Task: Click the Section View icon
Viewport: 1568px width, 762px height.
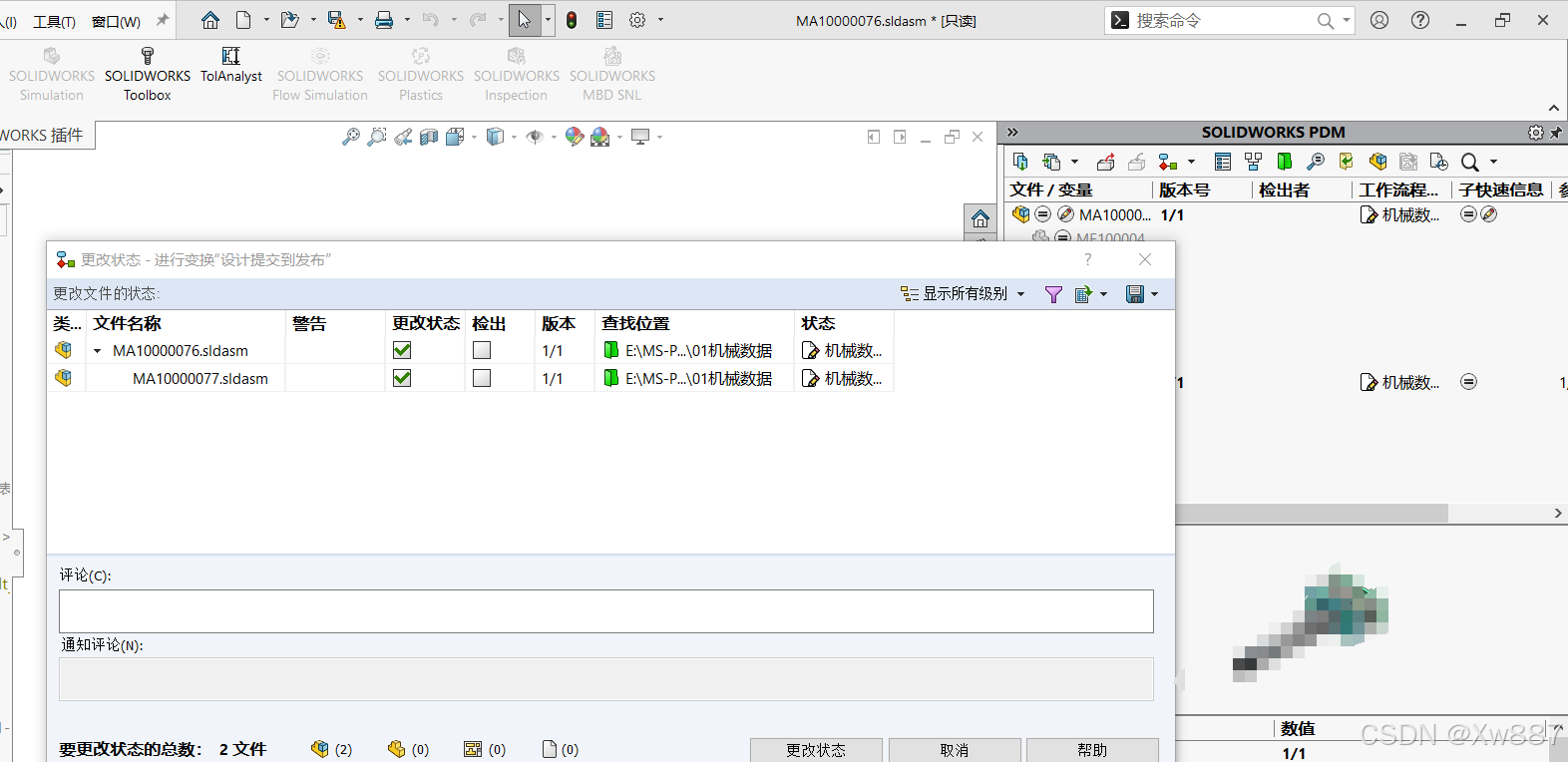Action: (x=429, y=137)
